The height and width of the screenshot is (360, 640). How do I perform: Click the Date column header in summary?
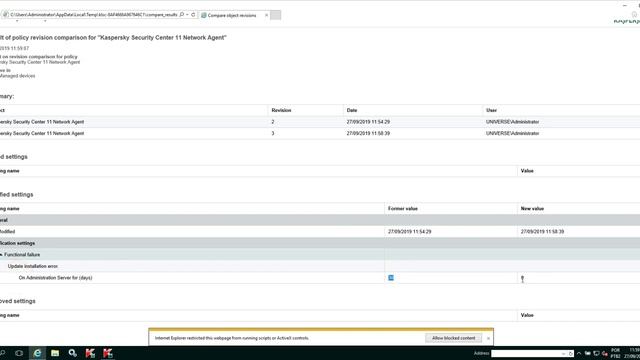tap(352, 110)
